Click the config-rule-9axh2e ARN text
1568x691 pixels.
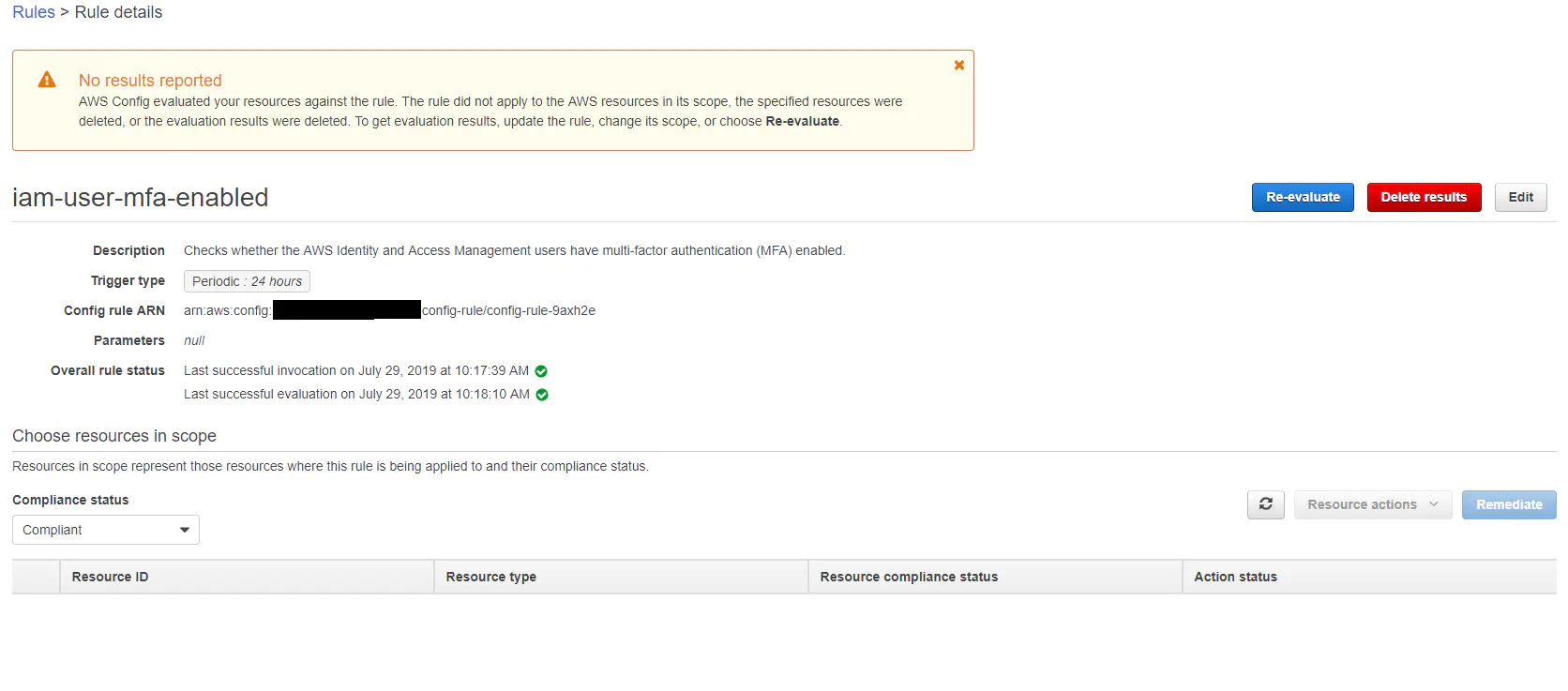pos(508,310)
